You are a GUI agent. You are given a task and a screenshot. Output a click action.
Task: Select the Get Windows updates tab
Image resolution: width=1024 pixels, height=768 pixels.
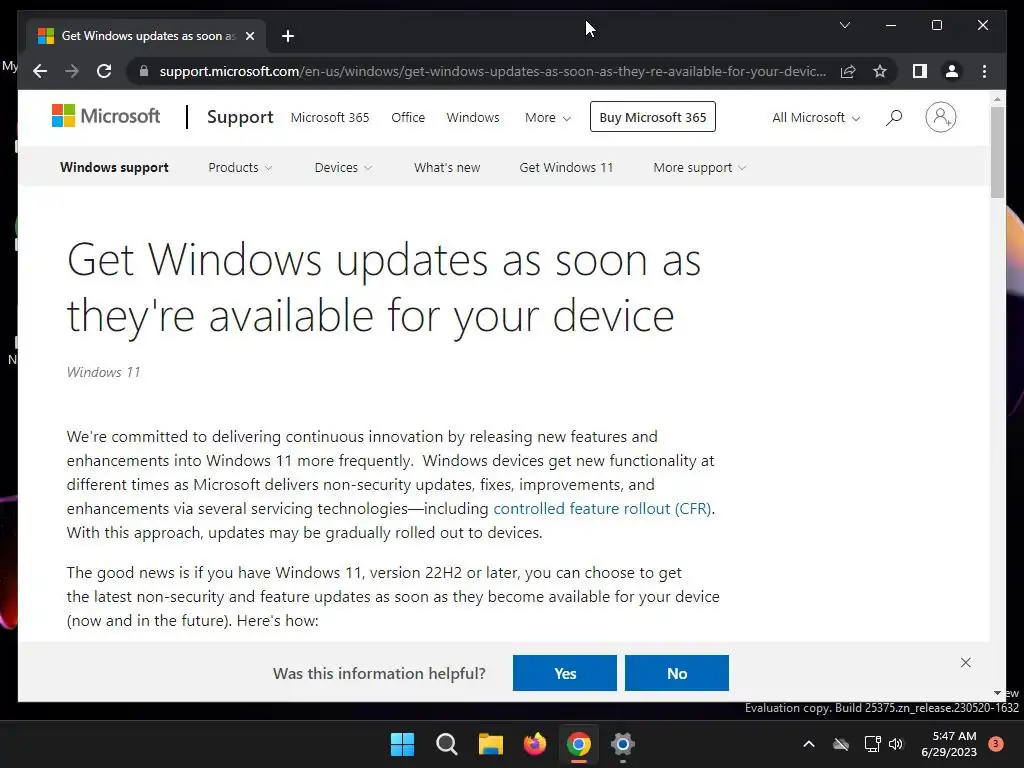[x=147, y=36]
